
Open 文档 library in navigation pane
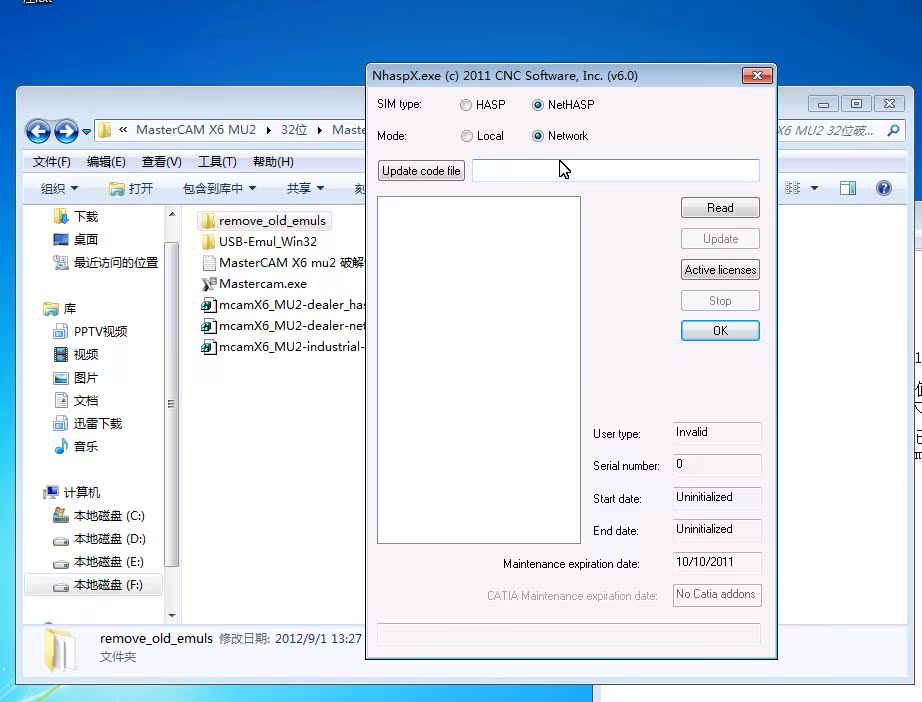(76, 400)
